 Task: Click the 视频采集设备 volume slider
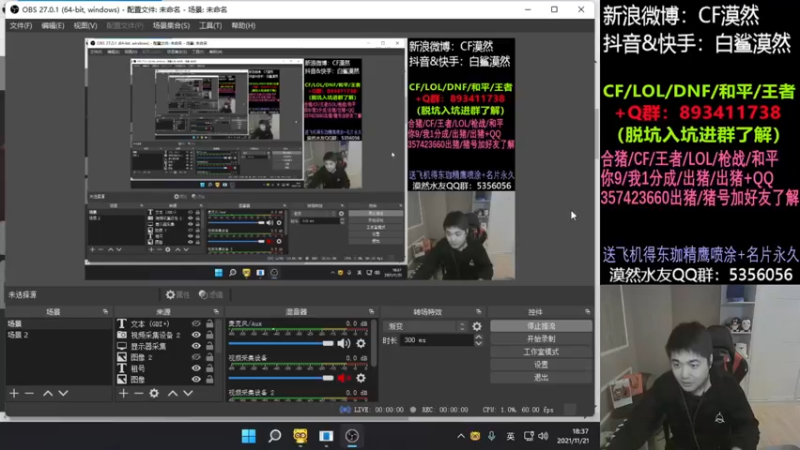coord(281,378)
